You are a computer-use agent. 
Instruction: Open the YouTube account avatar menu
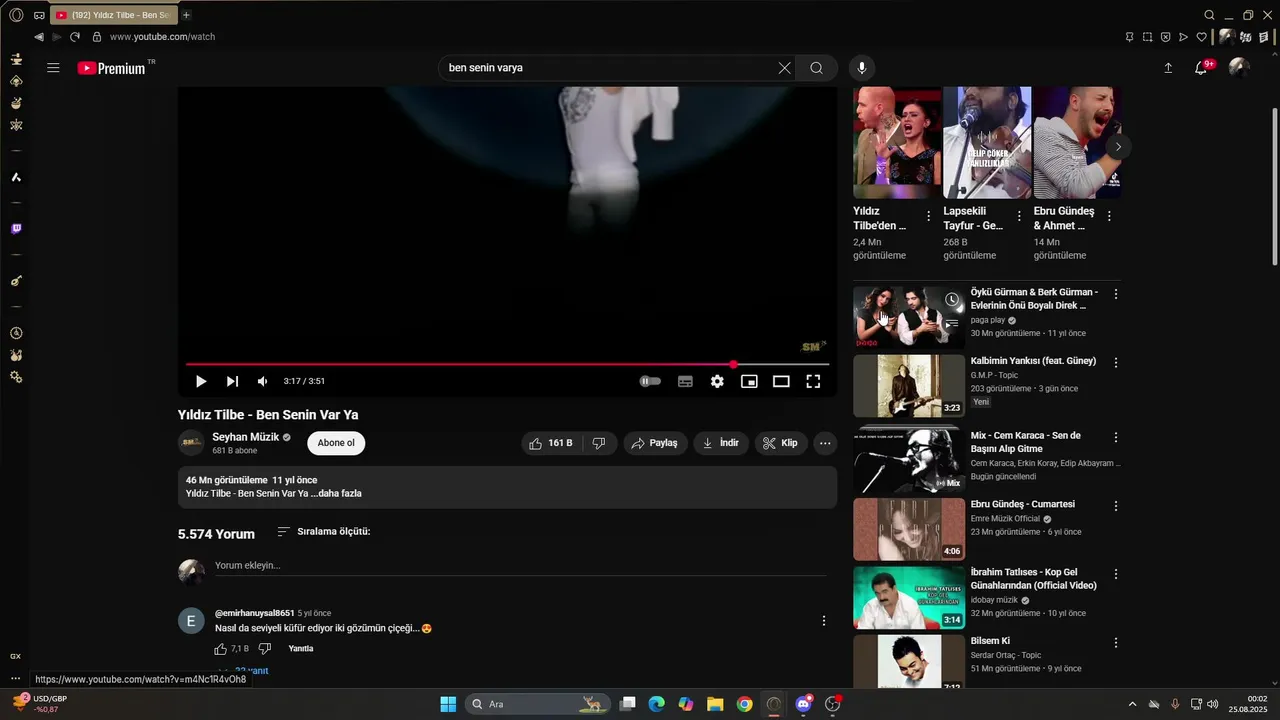(1239, 68)
